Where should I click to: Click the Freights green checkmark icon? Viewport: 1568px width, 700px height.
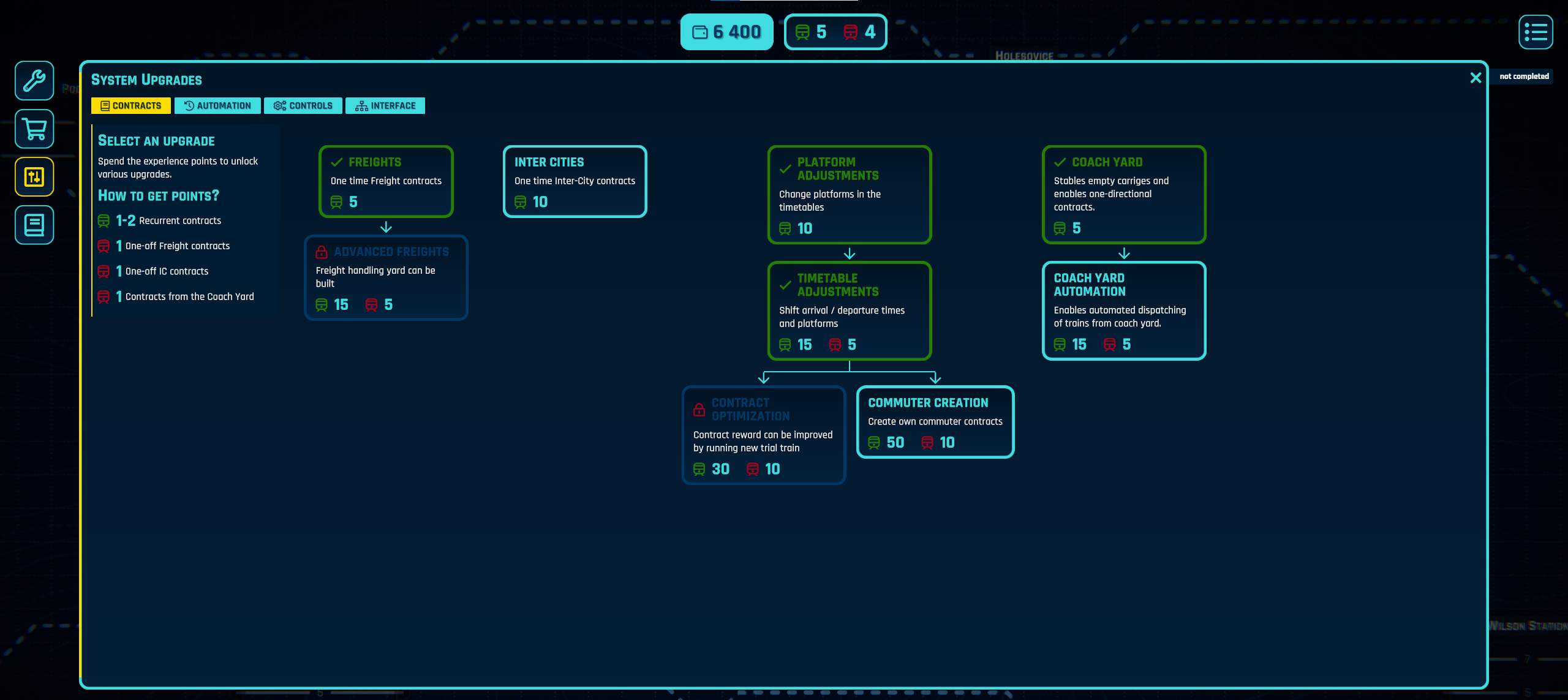[x=336, y=162]
